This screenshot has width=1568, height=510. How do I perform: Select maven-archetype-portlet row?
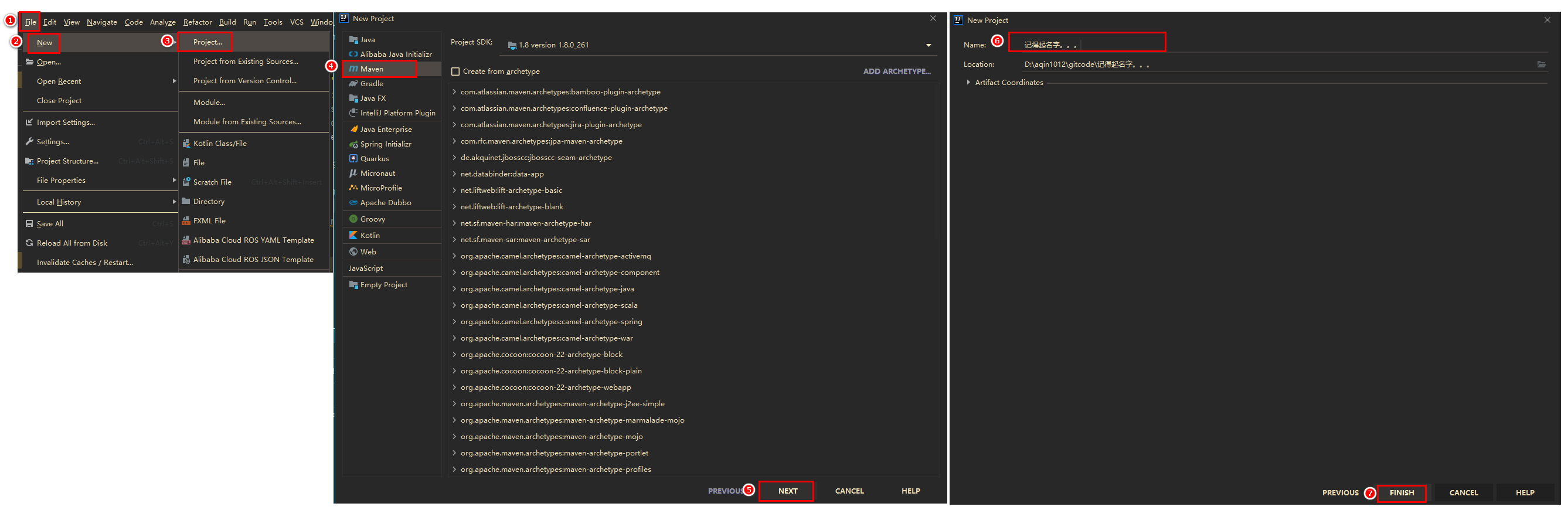point(693,453)
